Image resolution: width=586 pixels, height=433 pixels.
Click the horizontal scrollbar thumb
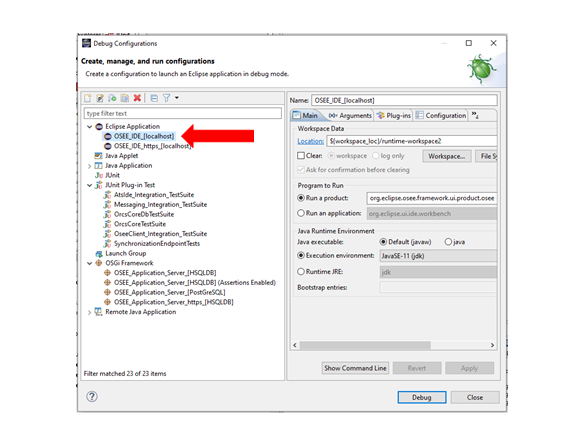point(365,345)
